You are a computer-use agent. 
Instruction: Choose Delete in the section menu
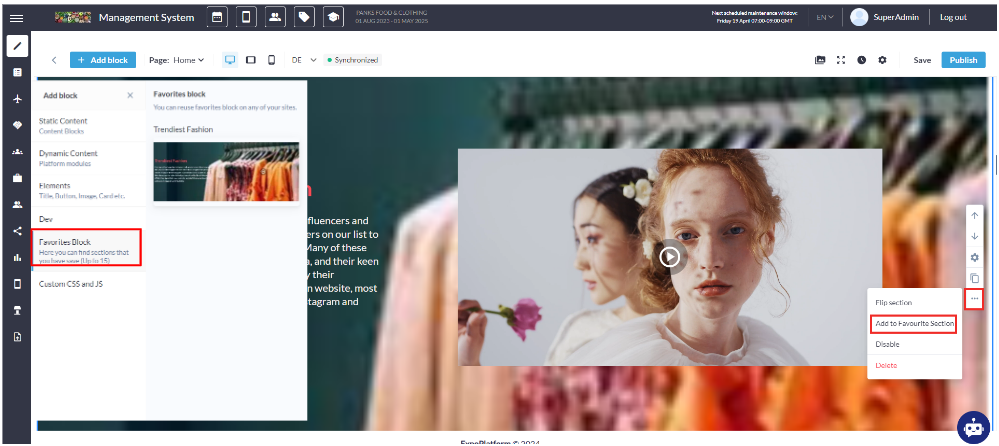point(886,365)
